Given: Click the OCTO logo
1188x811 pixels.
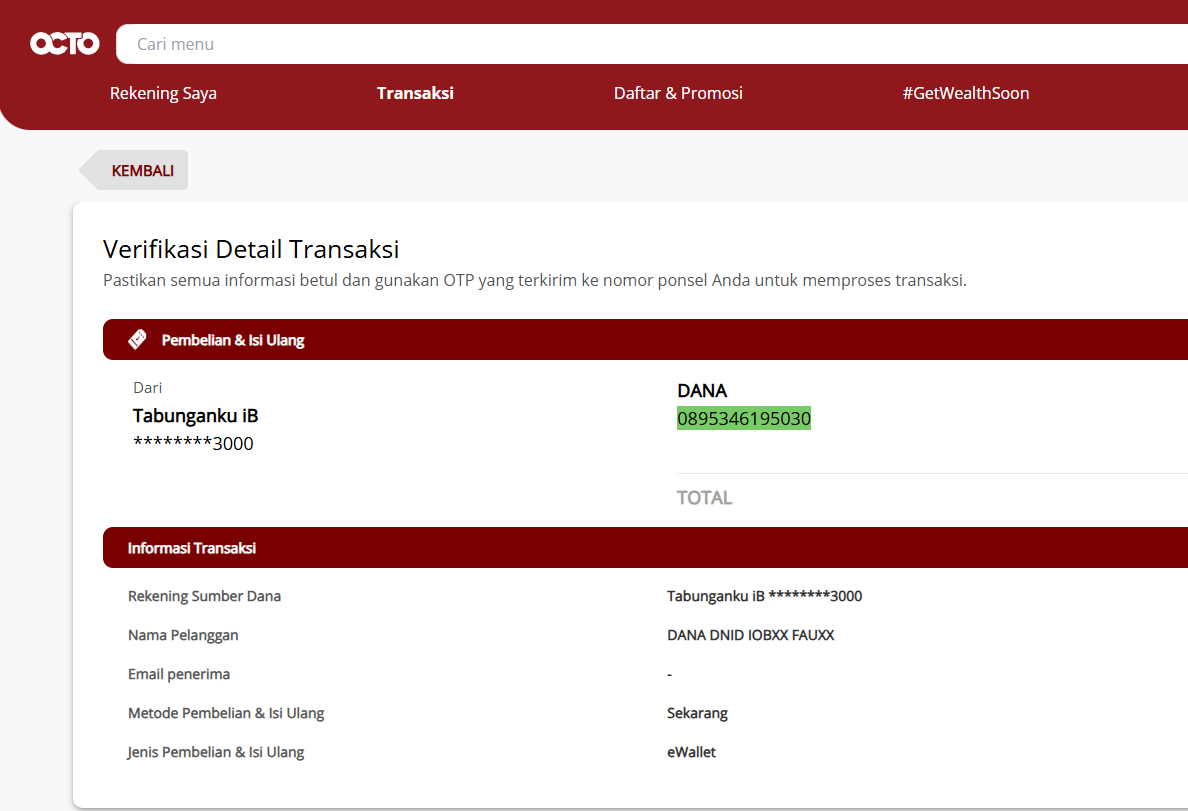Looking at the screenshot, I should point(64,44).
